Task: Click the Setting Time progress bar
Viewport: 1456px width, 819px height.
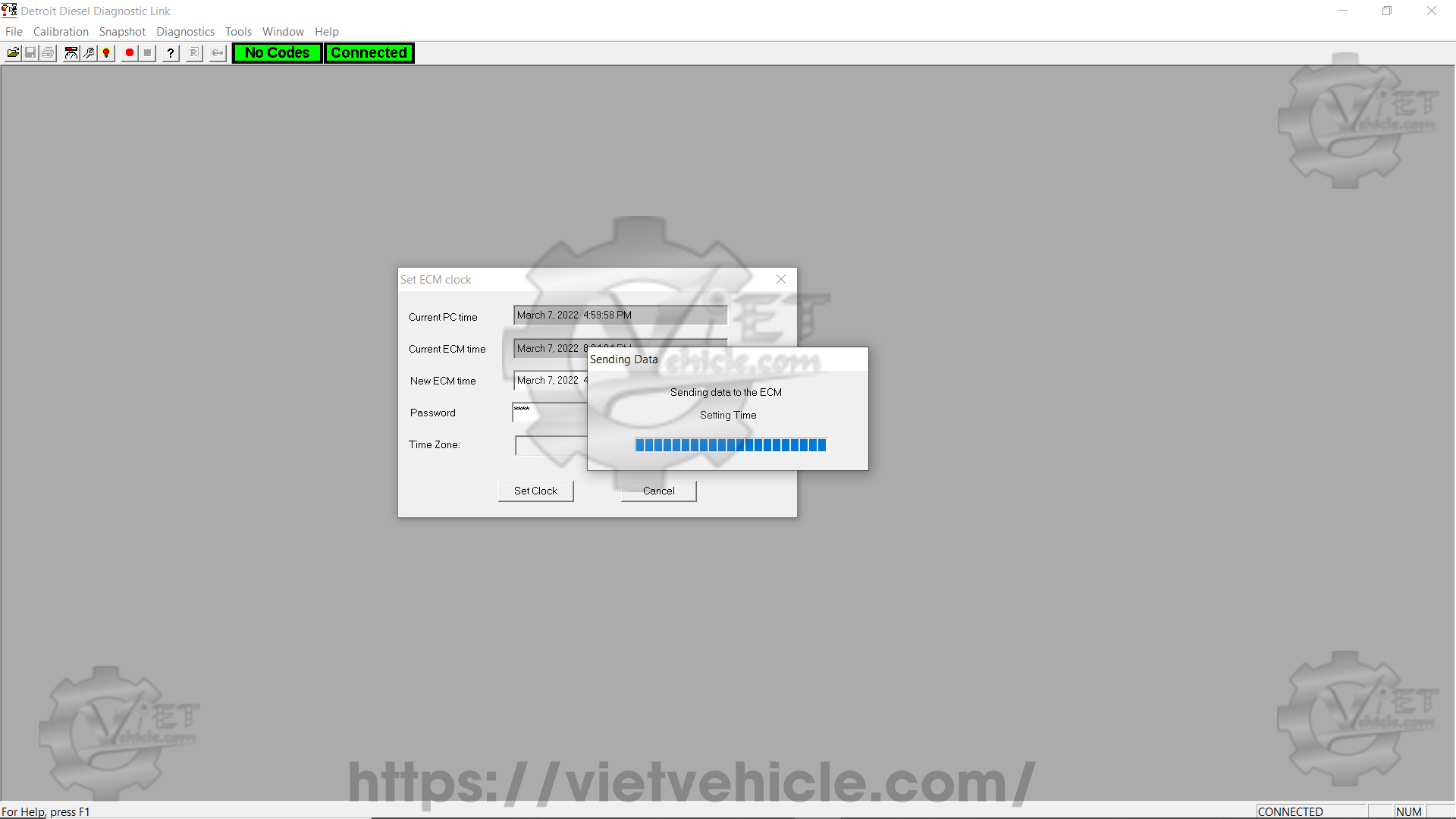Action: (x=730, y=445)
